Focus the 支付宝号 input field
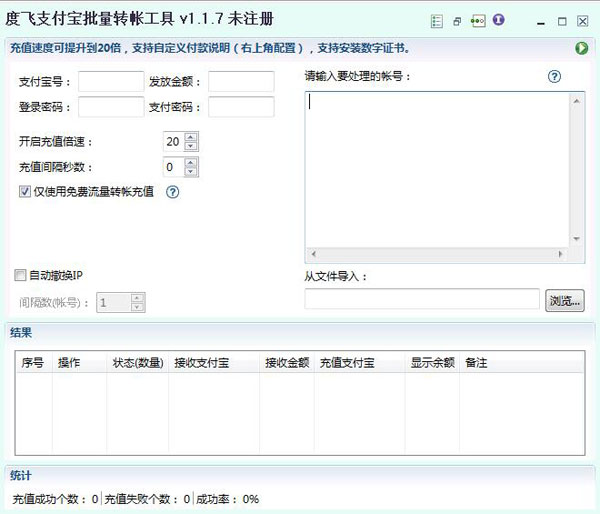 point(111,81)
